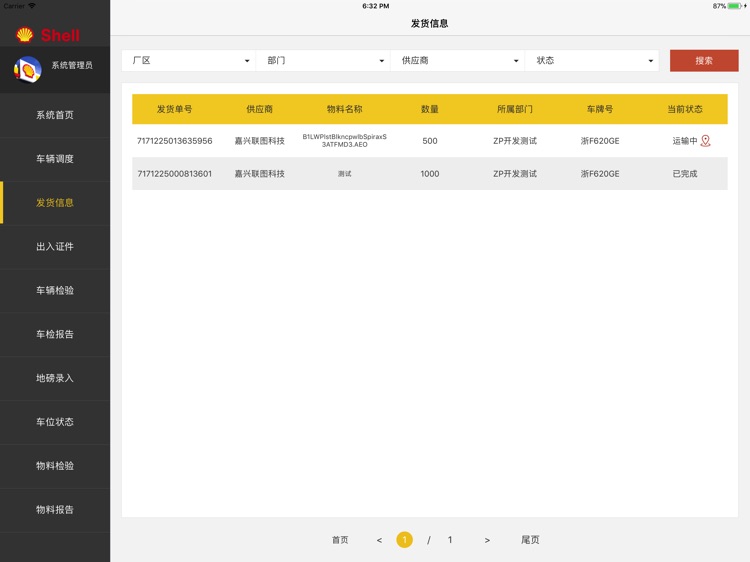Expand the 厂区 dropdown
This screenshot has width=750, height=562.
coord(188,61)
